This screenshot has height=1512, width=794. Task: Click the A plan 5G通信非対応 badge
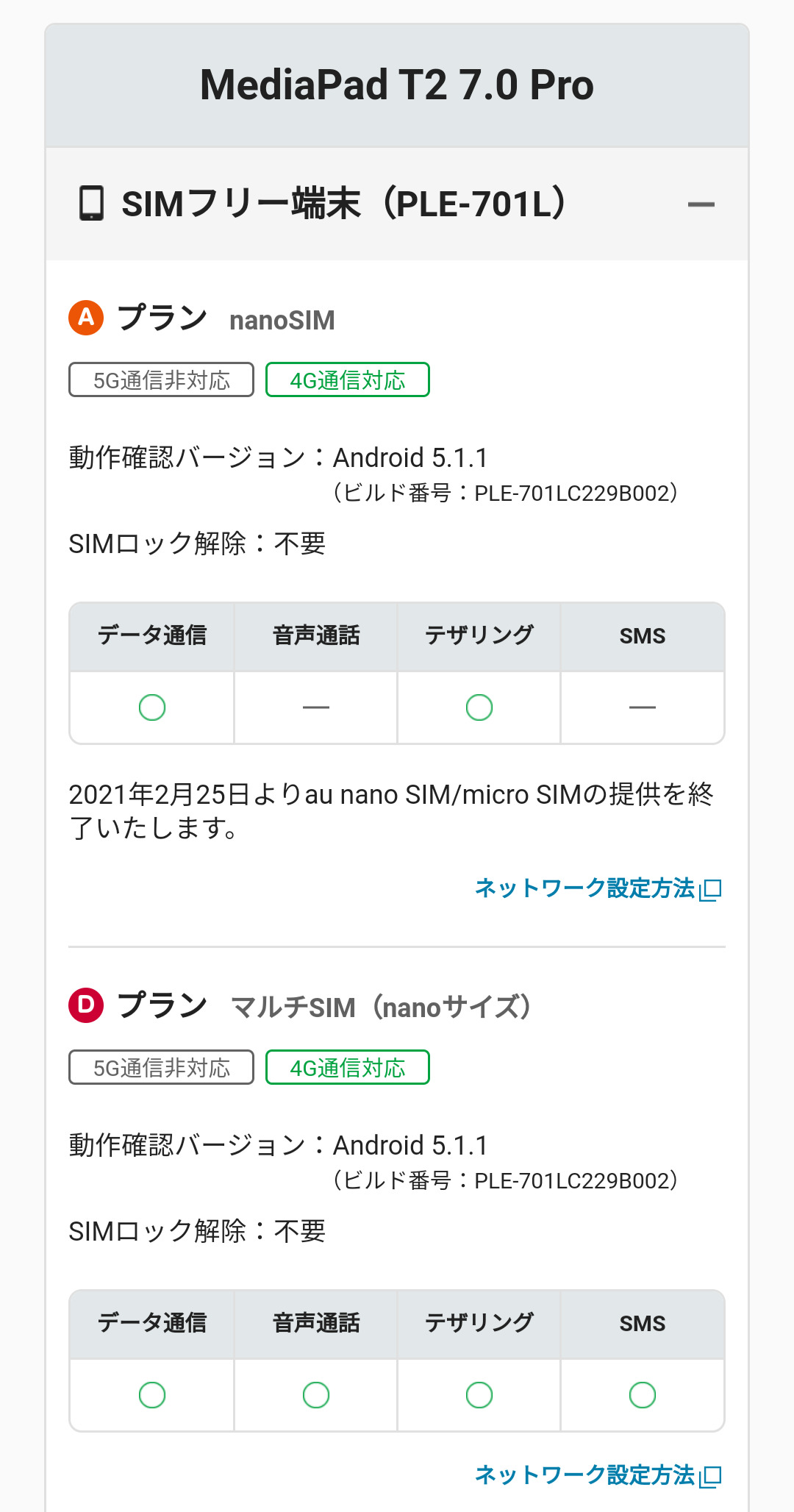(x=161, y=380)
